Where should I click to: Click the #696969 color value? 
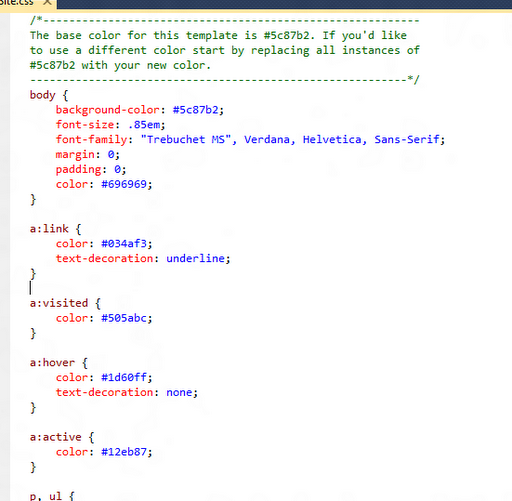pos(124,184)
